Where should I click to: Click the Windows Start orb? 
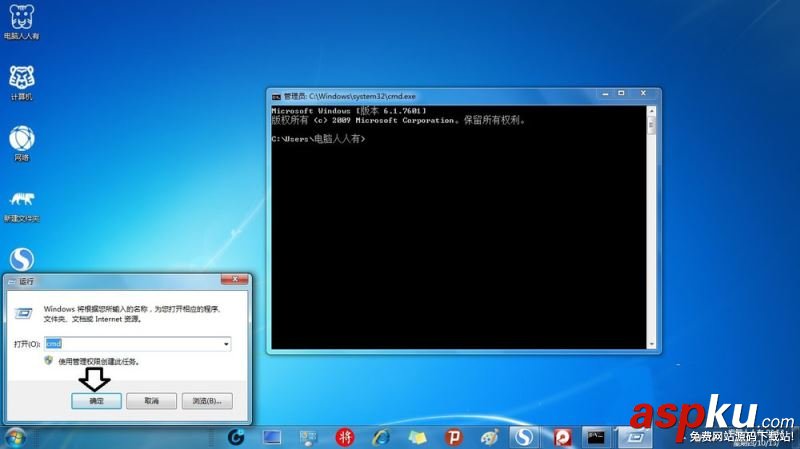point(14,438)
